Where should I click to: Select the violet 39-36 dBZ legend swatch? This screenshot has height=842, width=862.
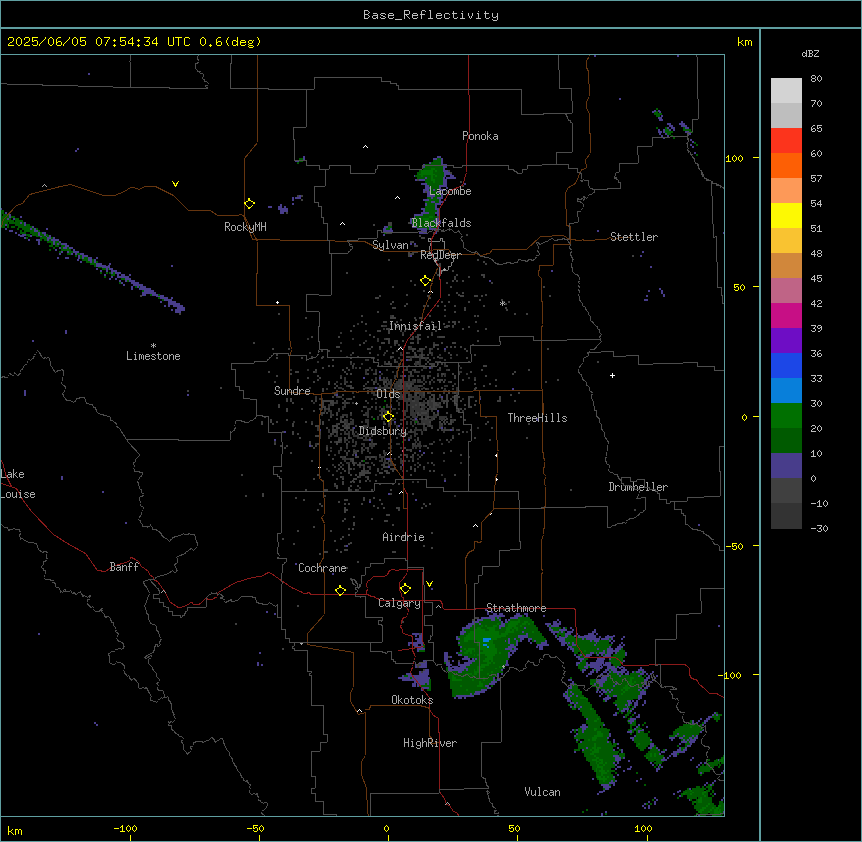click(786, 341)
